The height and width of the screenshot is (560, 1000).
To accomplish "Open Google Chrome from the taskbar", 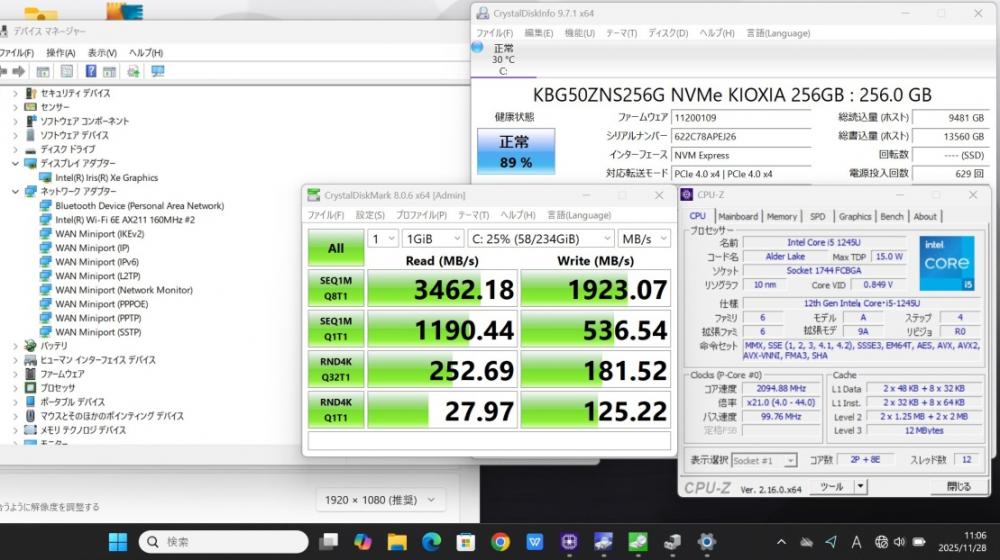I will [x=501, y=542].
